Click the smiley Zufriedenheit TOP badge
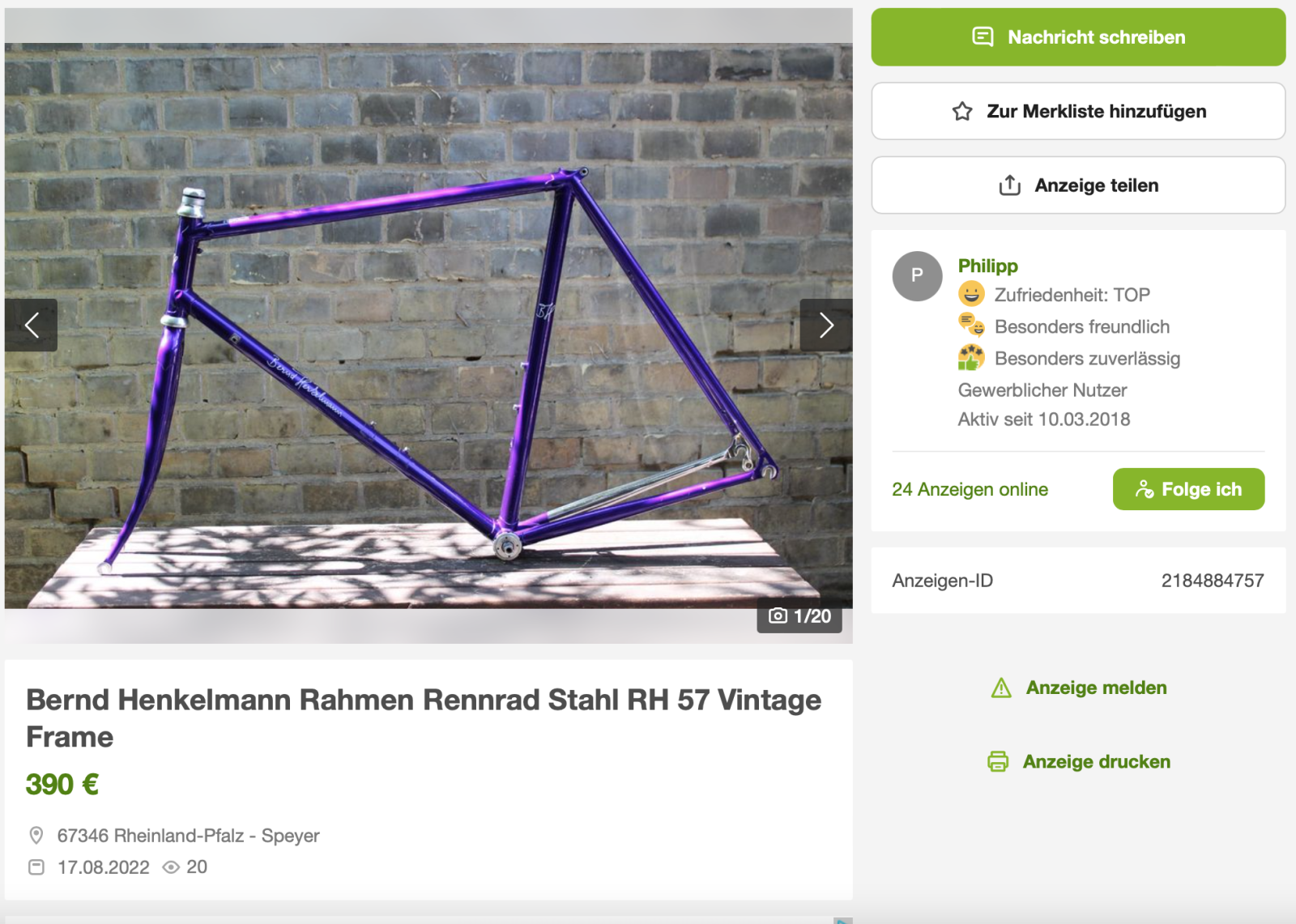Image resolution: width=1296 pixels, height=924 pixels. pos(971,294)
